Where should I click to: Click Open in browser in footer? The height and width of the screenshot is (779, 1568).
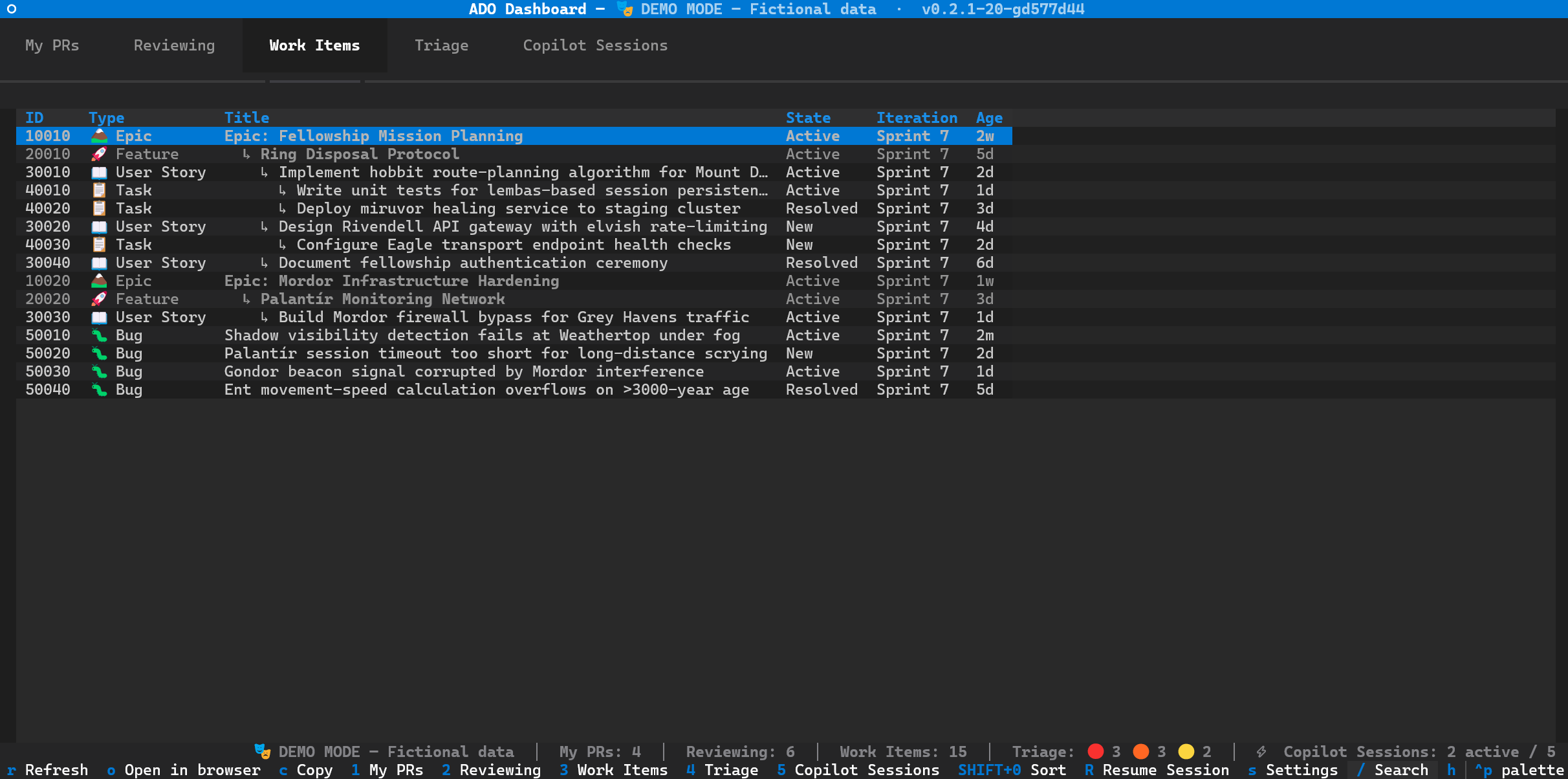(184, 770)
